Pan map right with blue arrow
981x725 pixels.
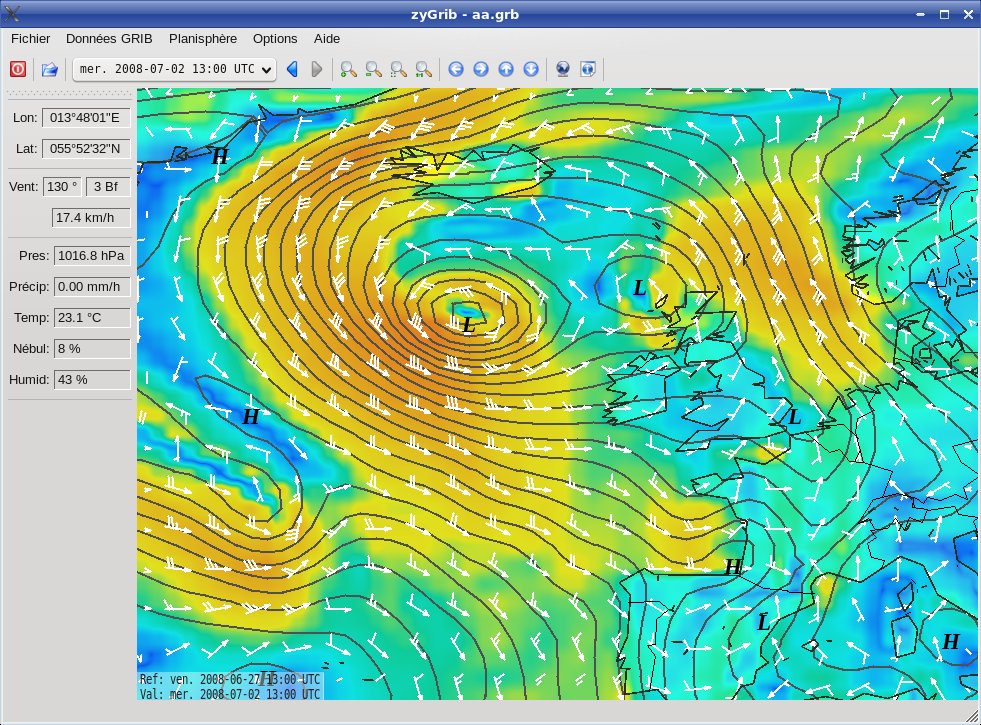point(481,69)
